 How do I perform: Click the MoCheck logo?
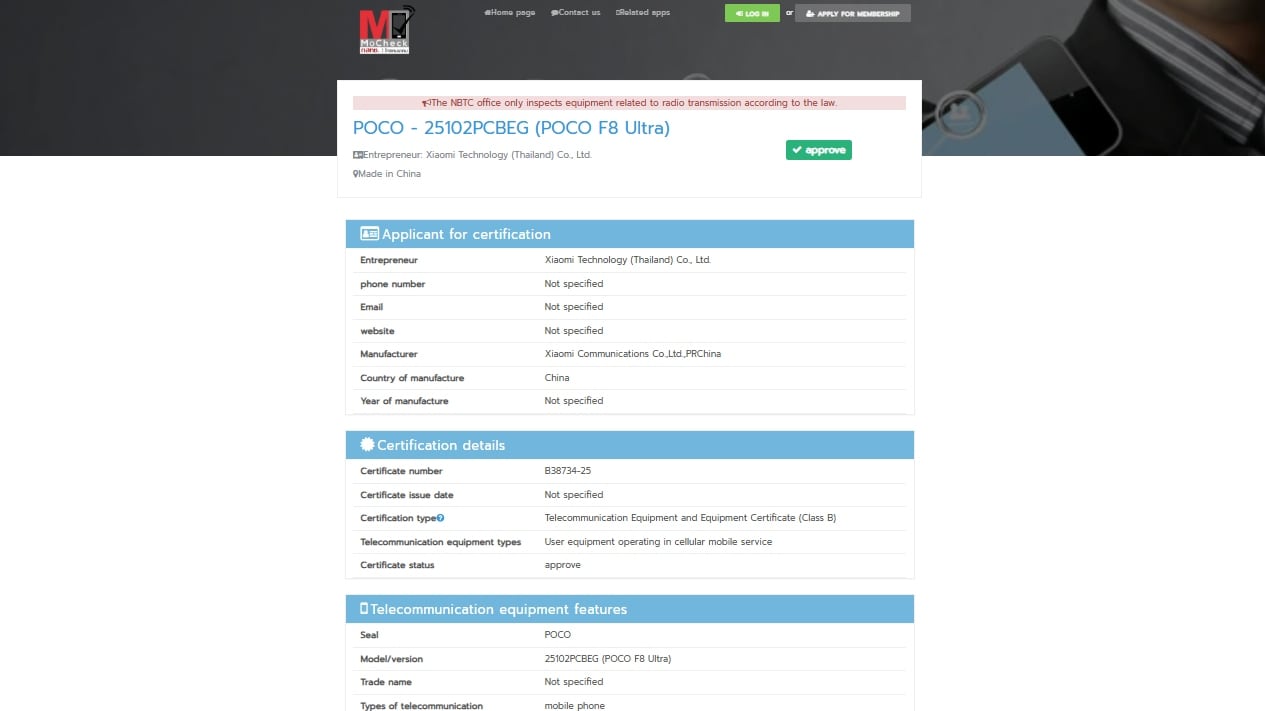click(385, 29)
